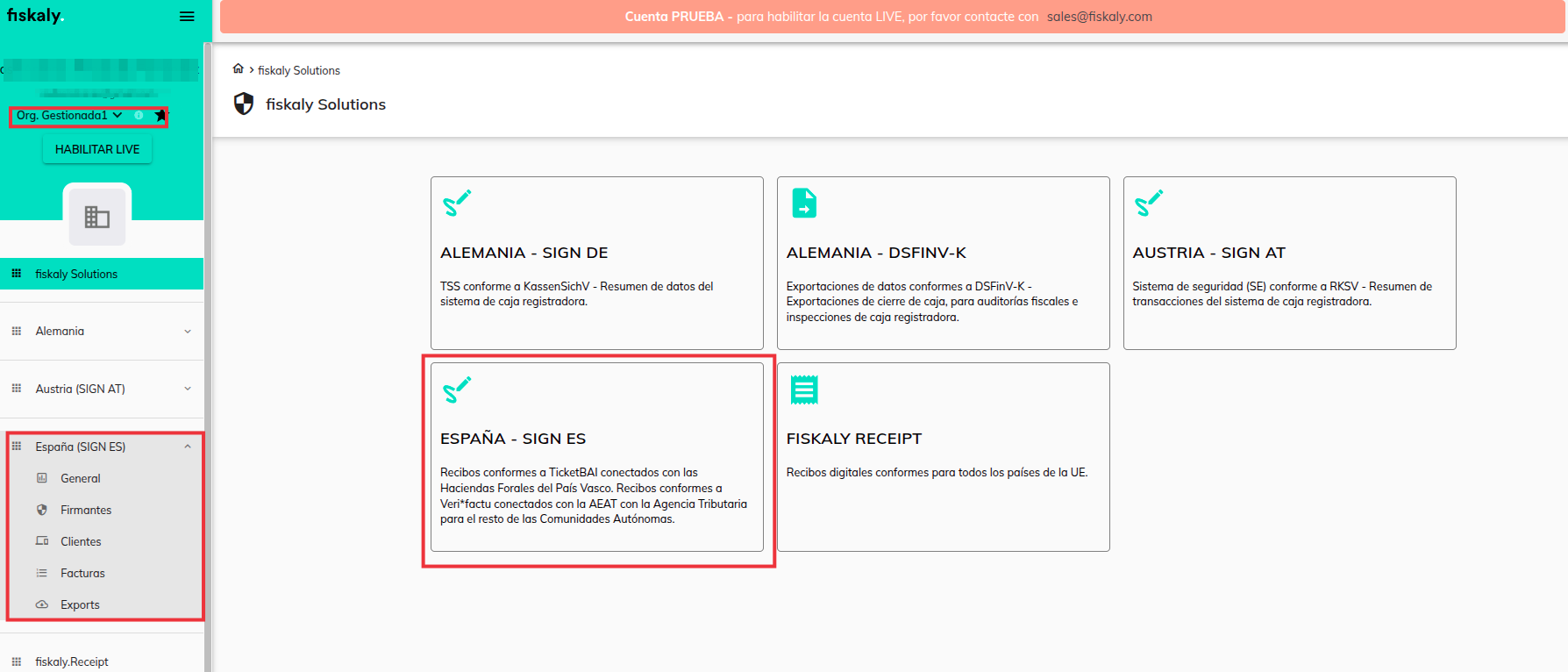Click the grid icon beside Alemania
Viewport: 1568px width, 672px height.
(x=17, y=331)
